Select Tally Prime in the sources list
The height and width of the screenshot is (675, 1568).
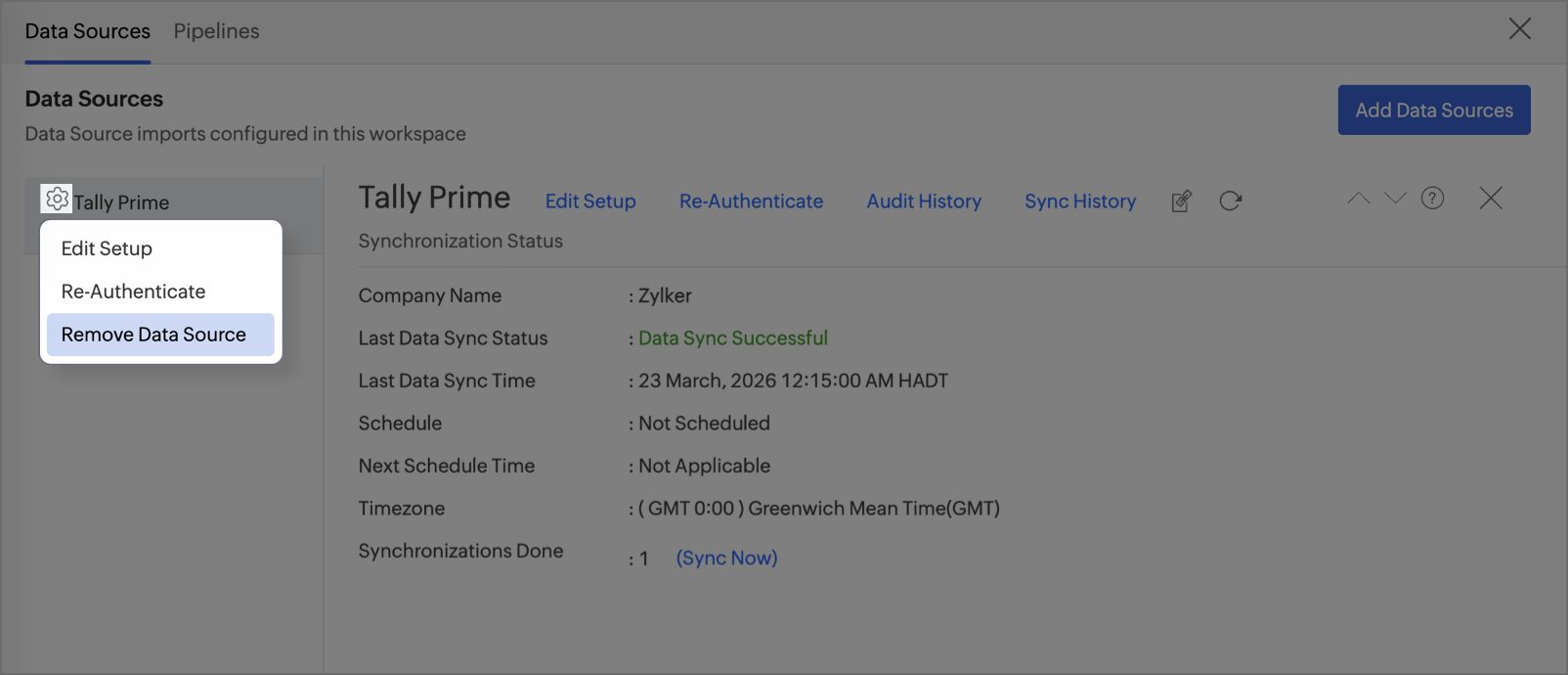pos(121,202)
